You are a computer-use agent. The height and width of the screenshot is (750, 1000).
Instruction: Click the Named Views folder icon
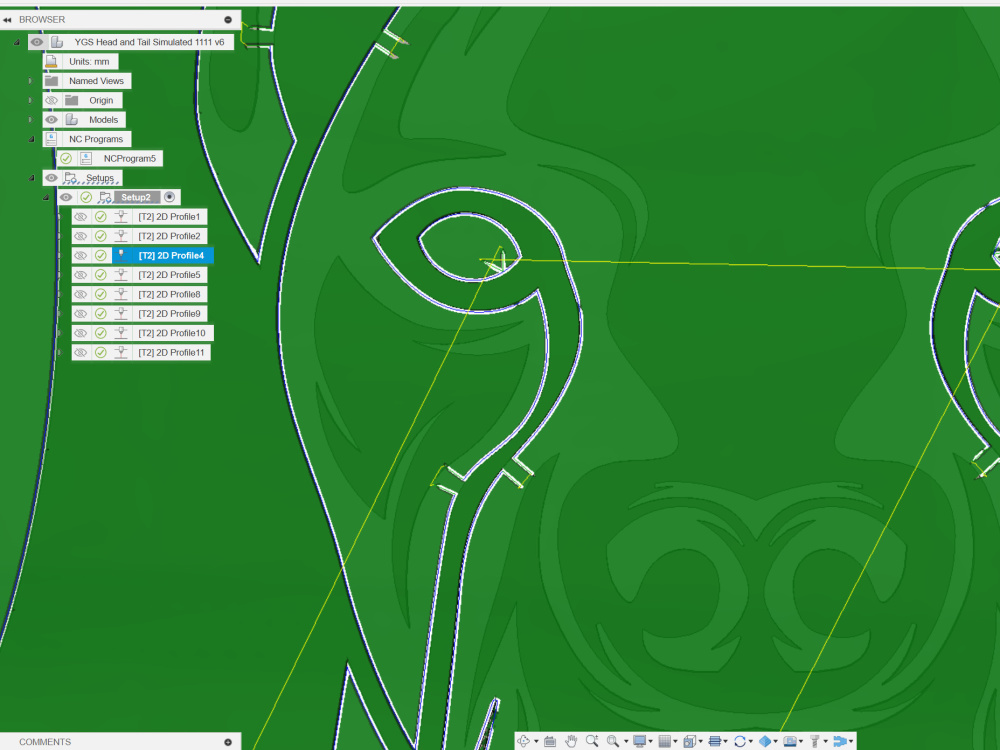point(52,81)
